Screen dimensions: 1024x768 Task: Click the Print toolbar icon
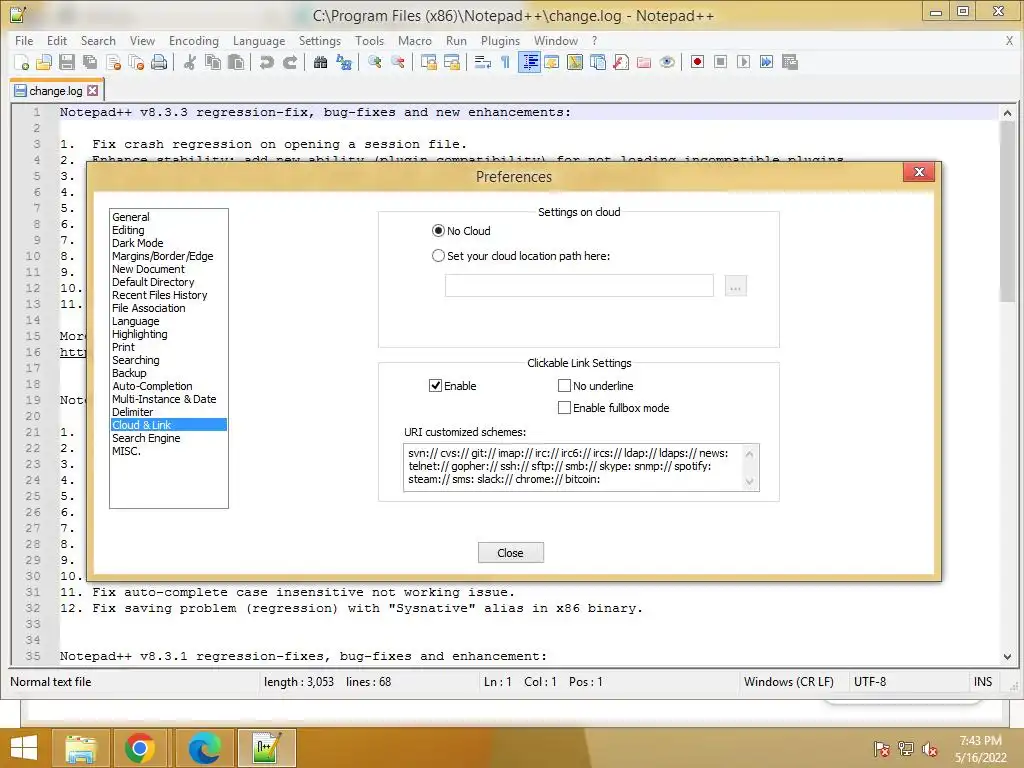click(159, 62)
